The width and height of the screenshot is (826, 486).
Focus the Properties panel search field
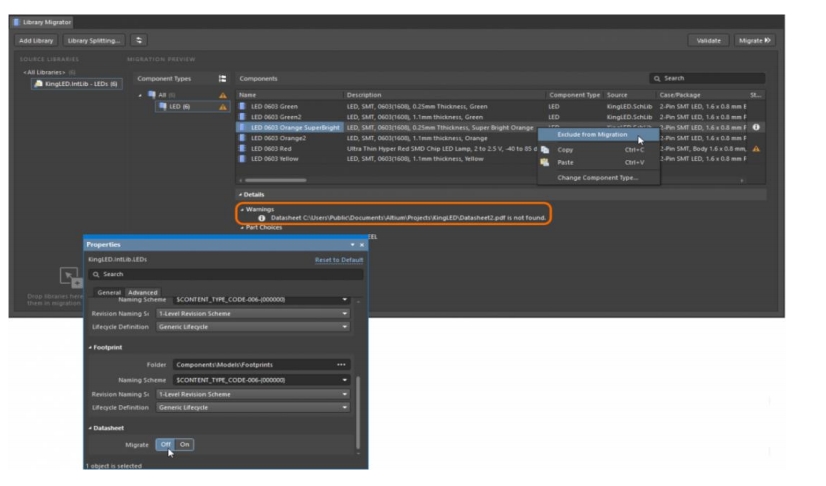click(x=226, y=274)
